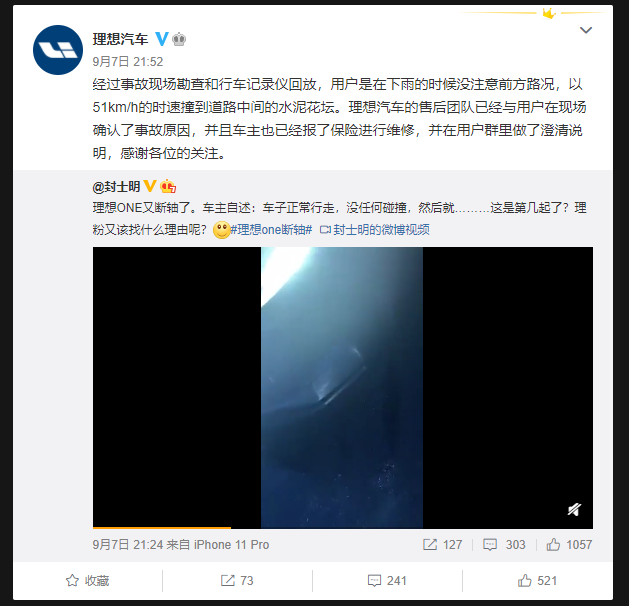Click the orange V badge beside 封士明
Screen dimensions: 629x606
150,186
